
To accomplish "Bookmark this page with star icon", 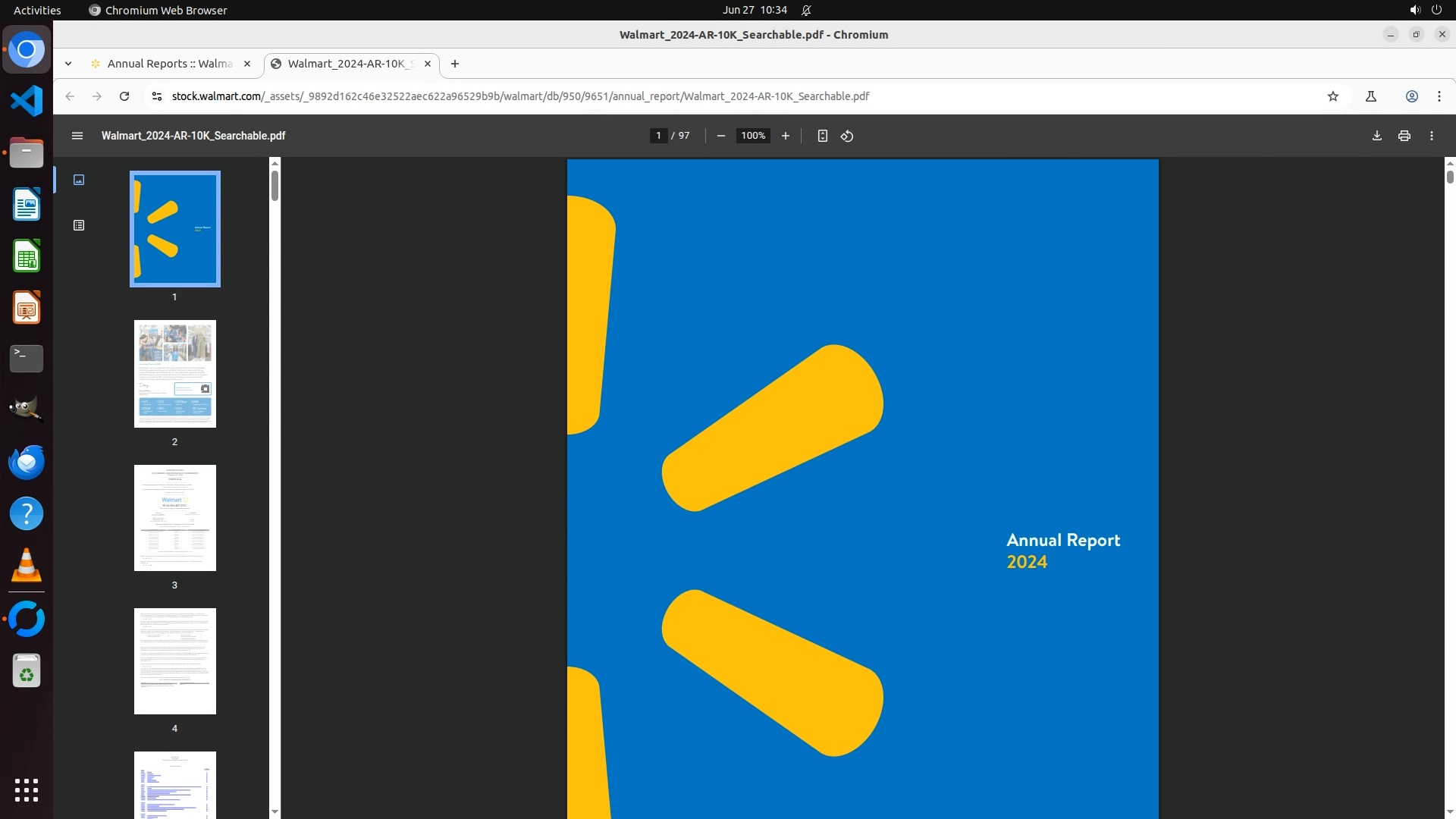I will point(1332,96).
